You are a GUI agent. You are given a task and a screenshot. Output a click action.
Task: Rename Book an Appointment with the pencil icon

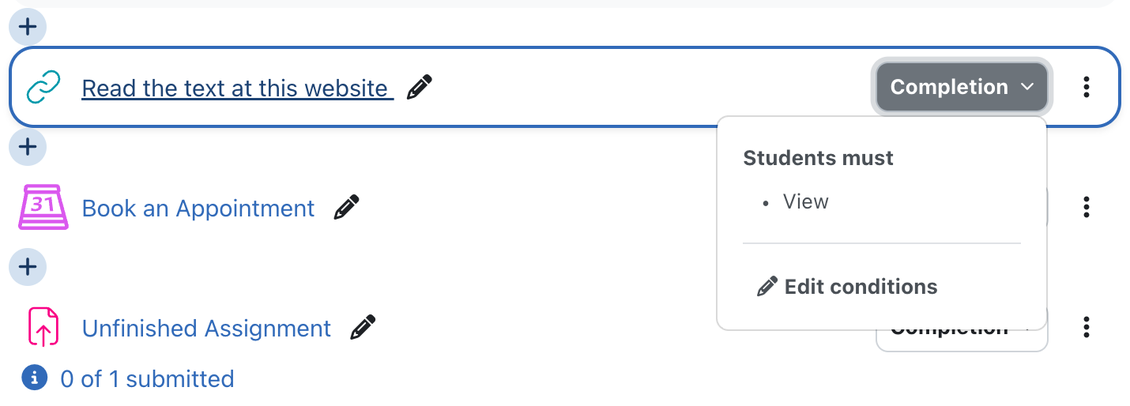(x=346, y=208)
